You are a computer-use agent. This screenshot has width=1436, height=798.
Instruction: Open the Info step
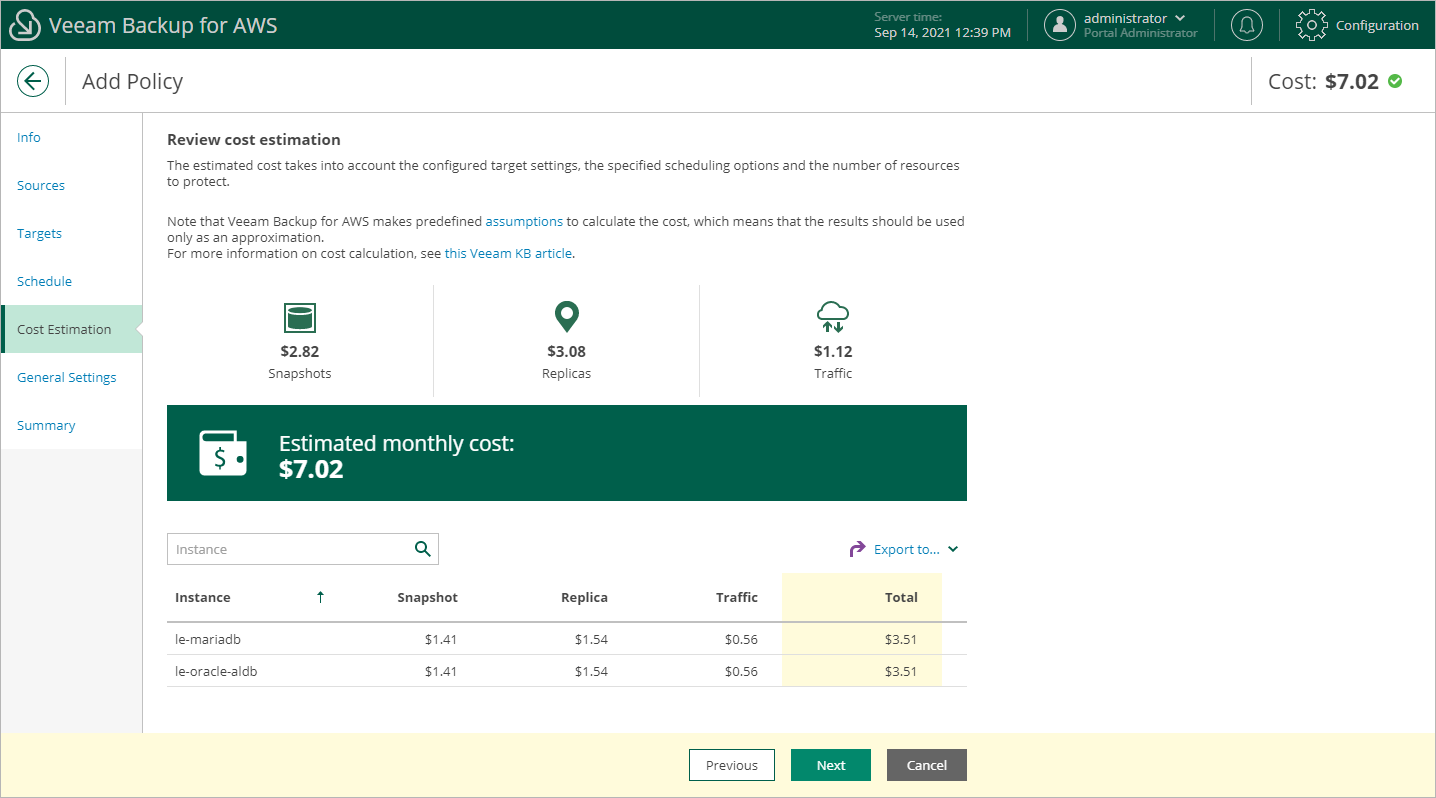29,137
